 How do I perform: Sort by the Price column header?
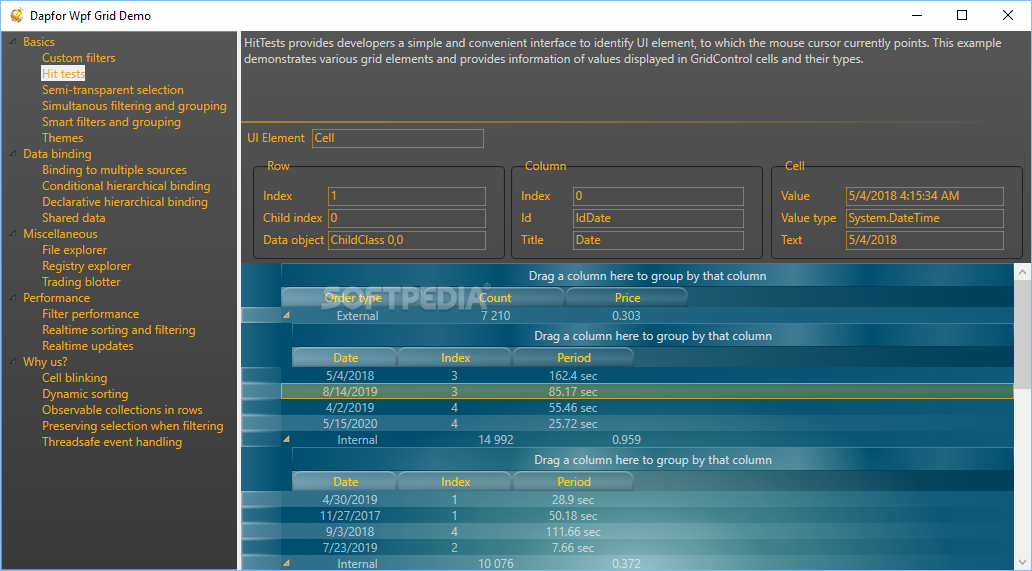(x=627, y=298)
